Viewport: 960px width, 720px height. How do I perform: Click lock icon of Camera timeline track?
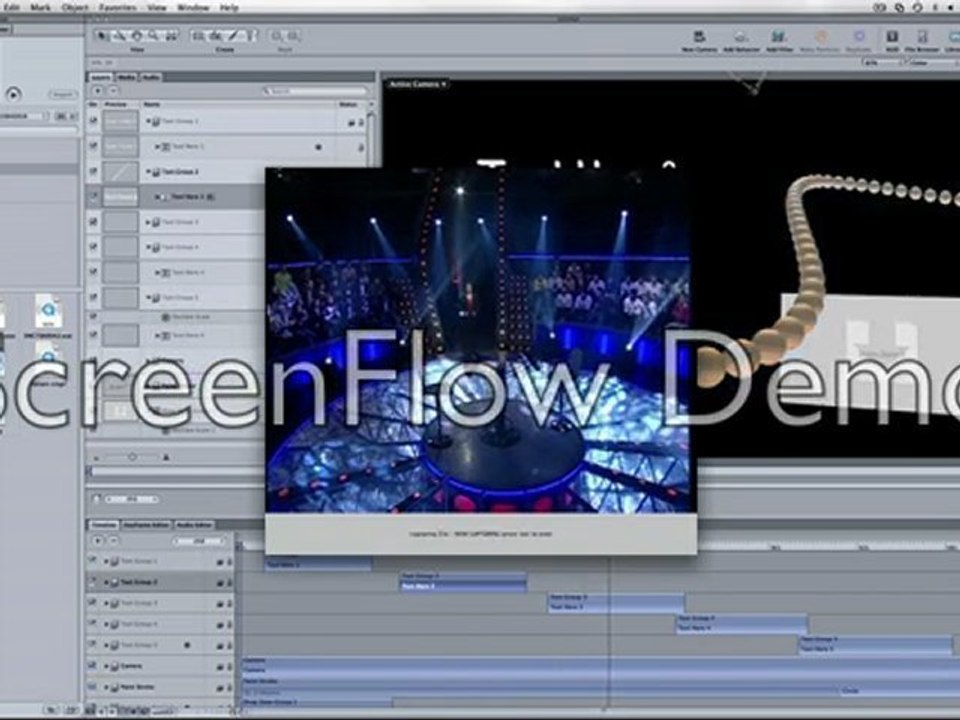pos(230,666)
